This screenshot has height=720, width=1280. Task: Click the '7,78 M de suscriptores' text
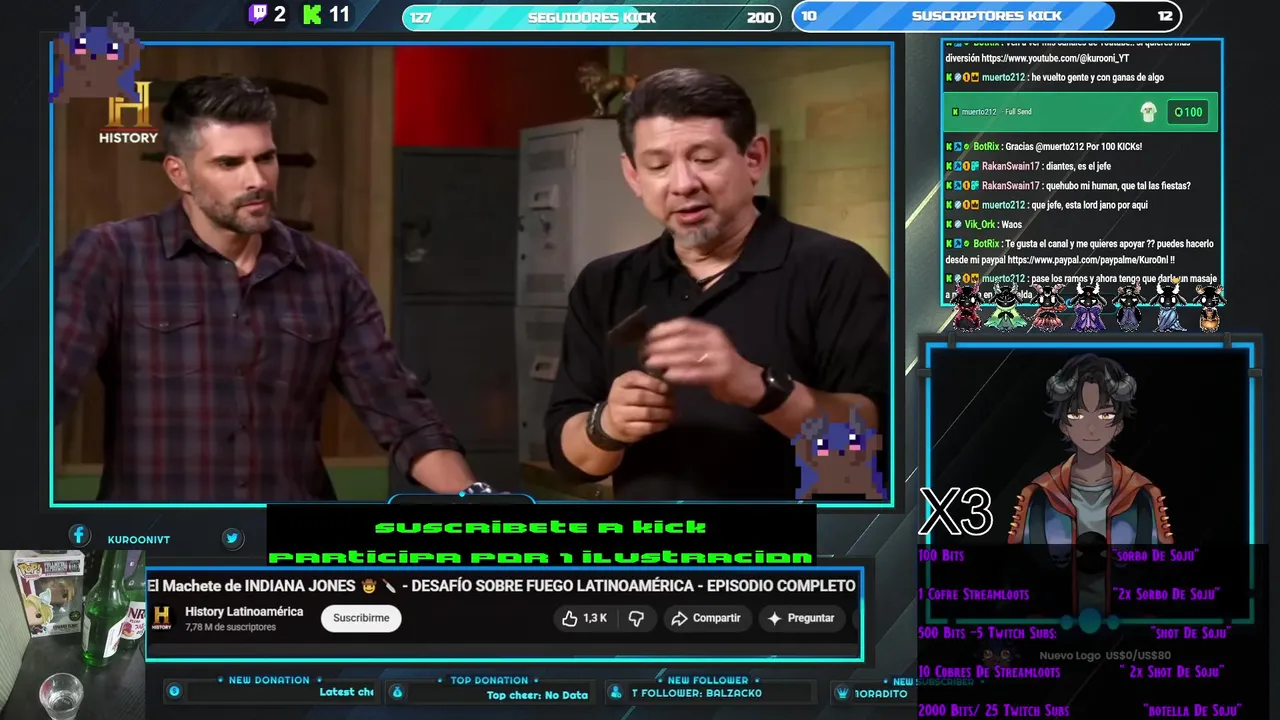[230, 628]
